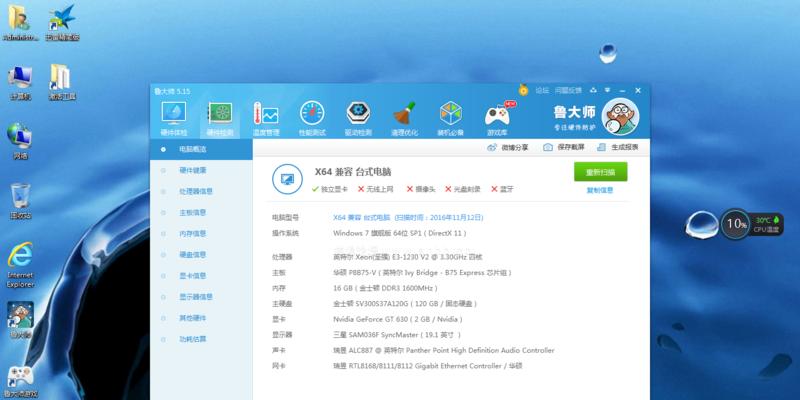Open the 硬件体检 hardware checkup module

coord(174,119)
